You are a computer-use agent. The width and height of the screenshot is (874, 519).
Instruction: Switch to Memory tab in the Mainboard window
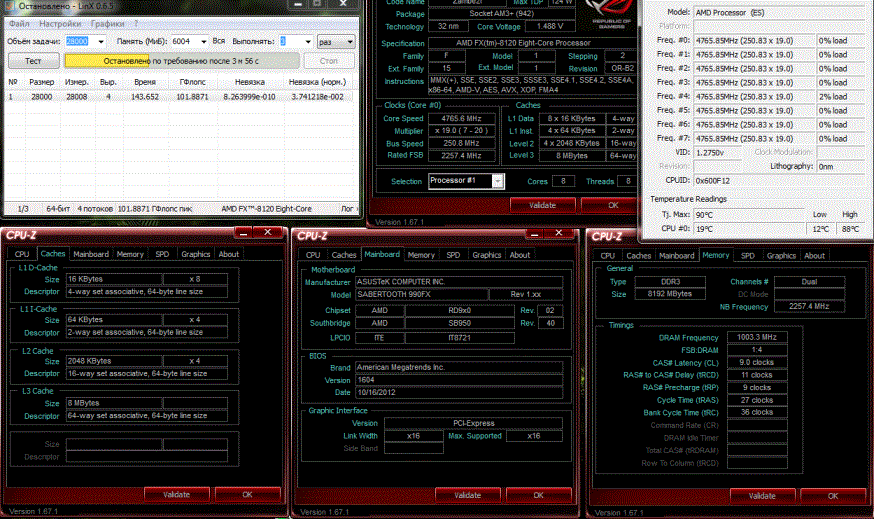pos(421,255)
